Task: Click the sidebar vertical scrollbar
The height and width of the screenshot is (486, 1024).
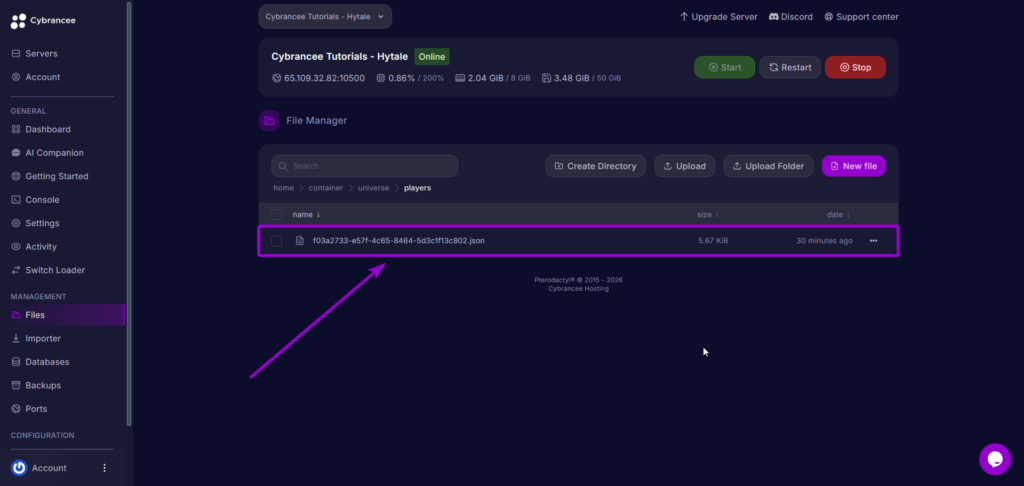Action: pyautogui.click(x=129, y=200)
